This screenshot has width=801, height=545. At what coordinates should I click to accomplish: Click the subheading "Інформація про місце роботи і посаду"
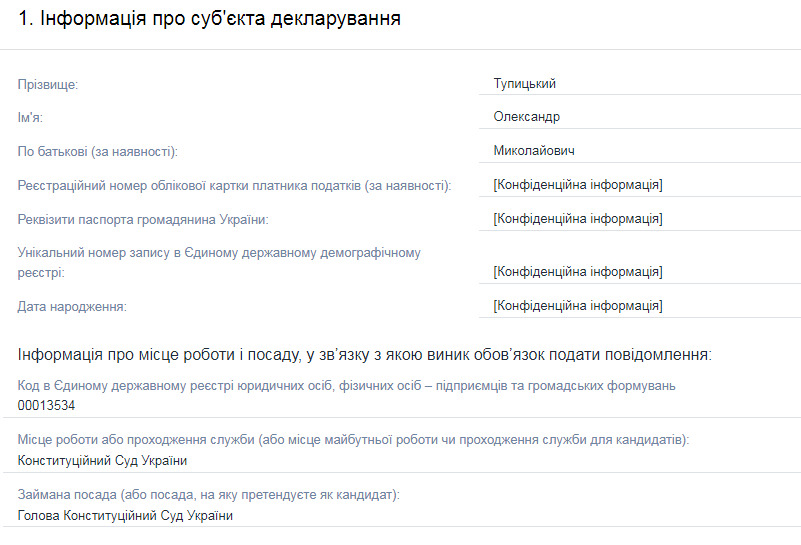click(364, 355)
